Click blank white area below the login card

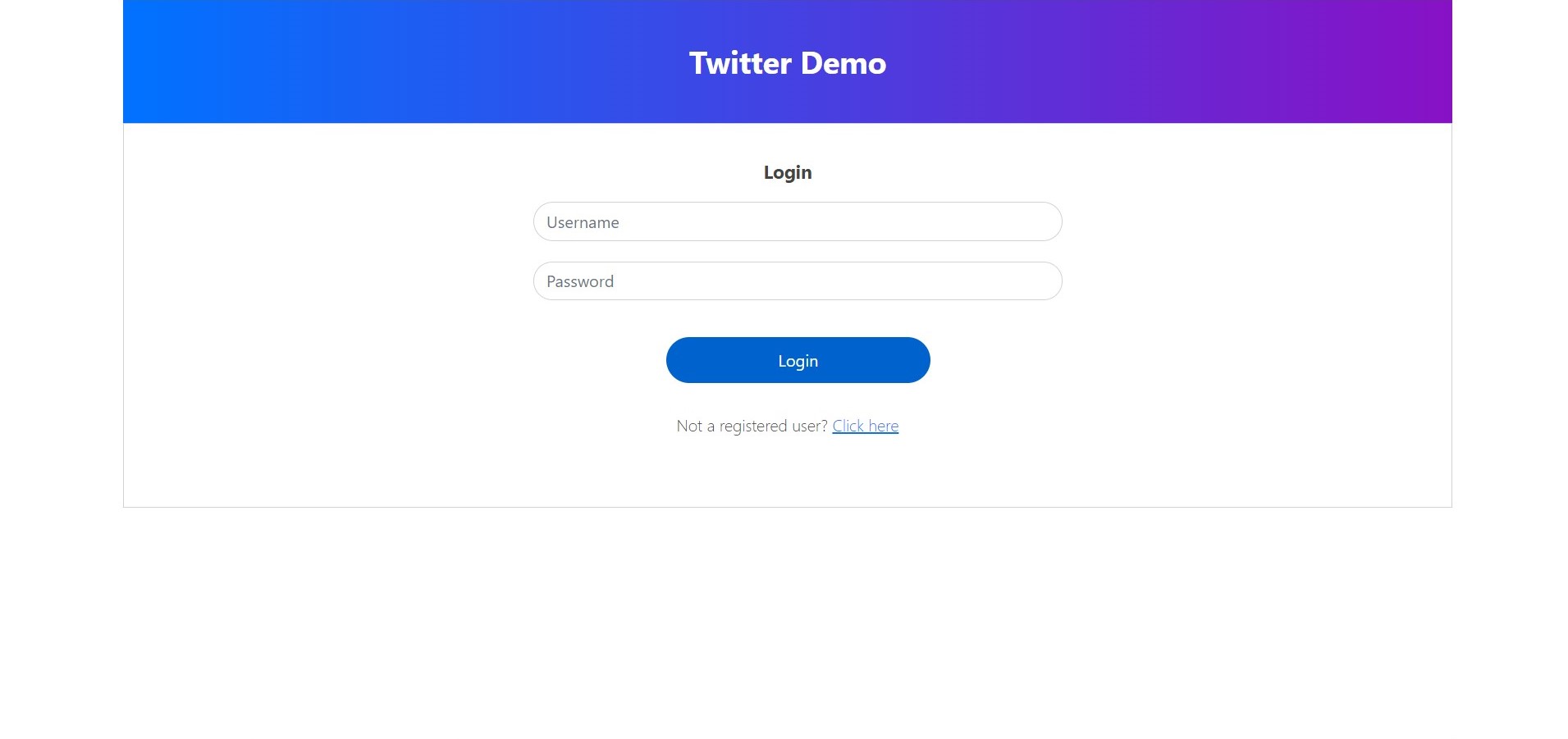[x=788, y=623]
